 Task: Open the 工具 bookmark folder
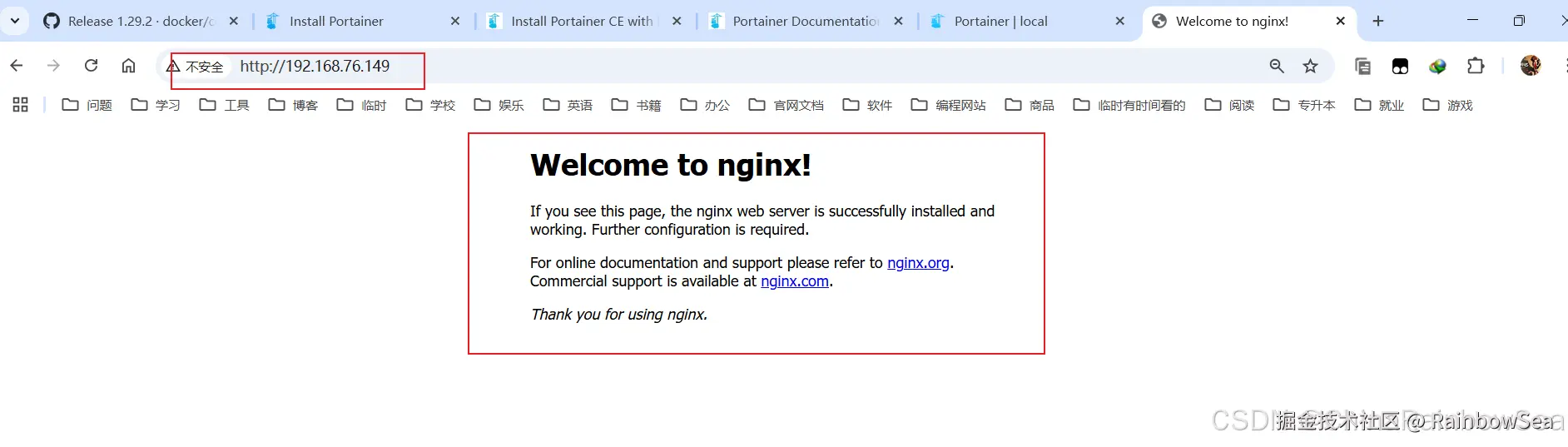click(x=225, y=105)
